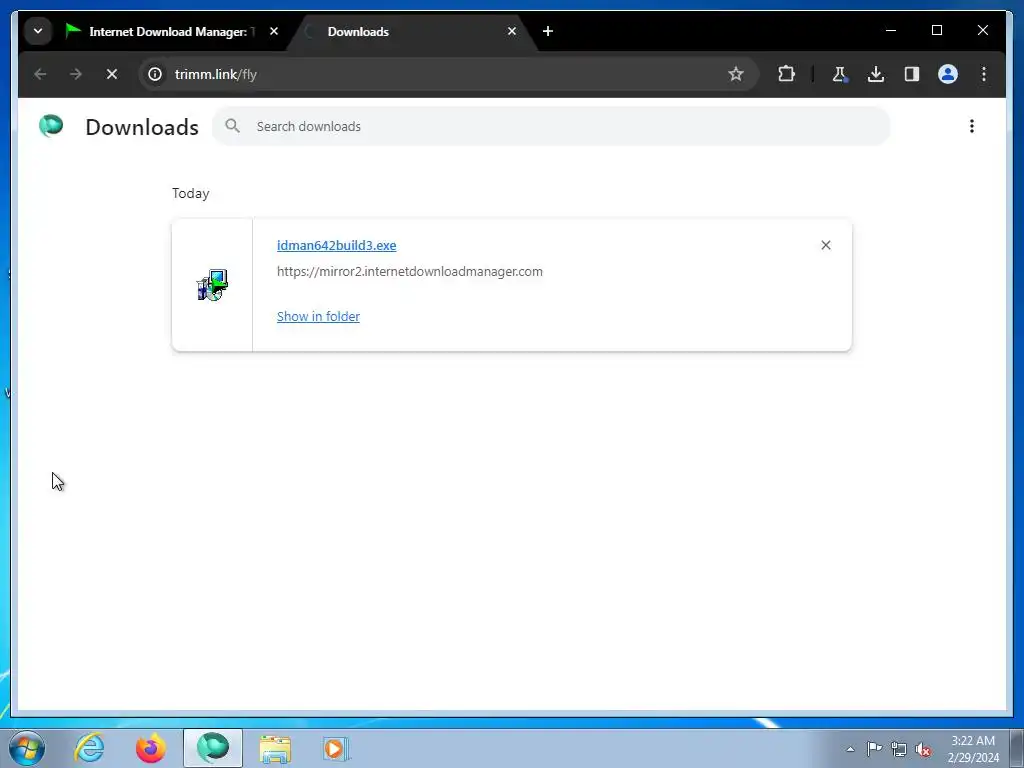This screenshot has height=768, width=1024.
Task: Close the Internet Download Manager tab
Action: point(274,31)
